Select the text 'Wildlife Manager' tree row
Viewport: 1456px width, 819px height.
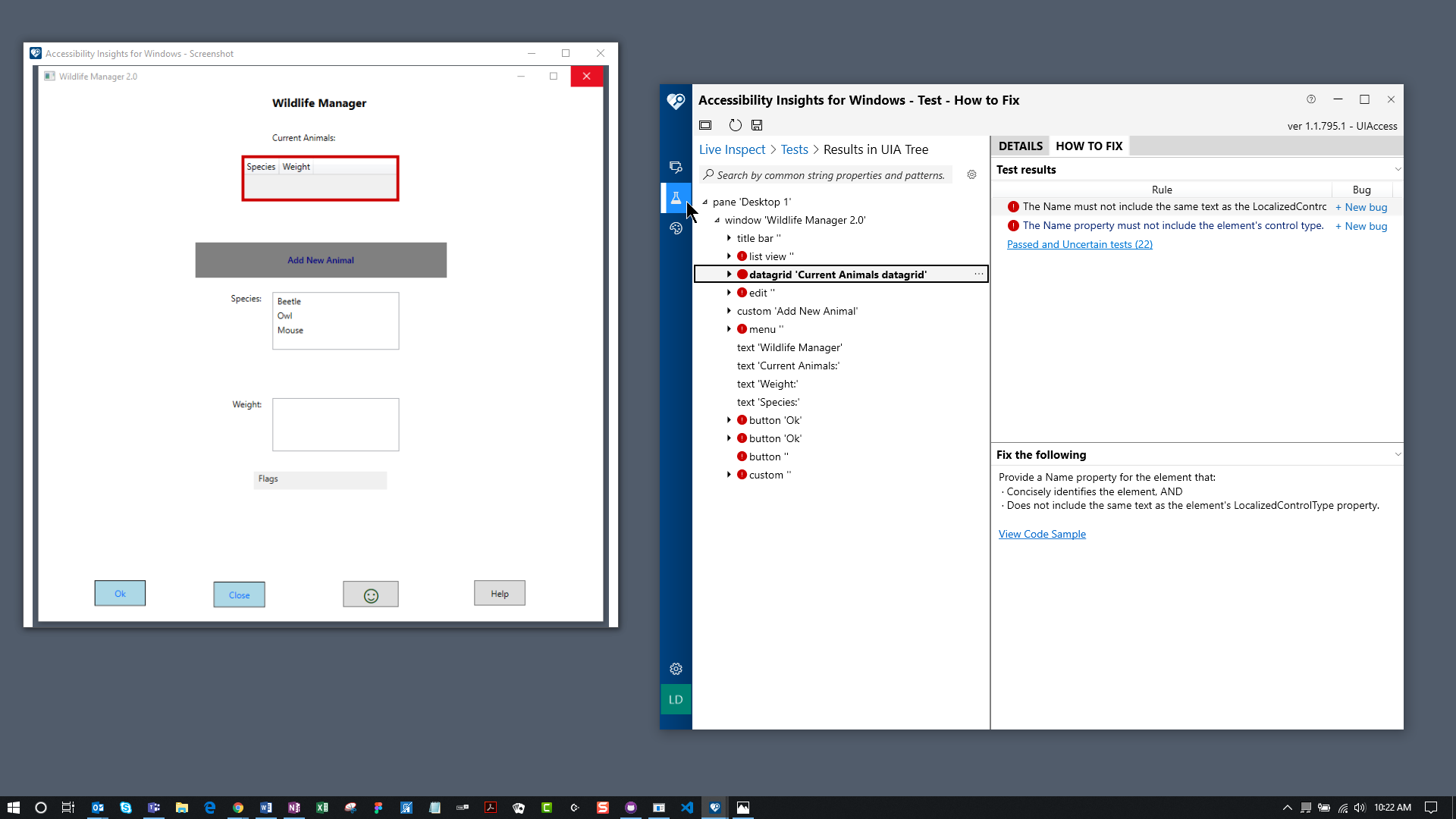coord(789,347)
